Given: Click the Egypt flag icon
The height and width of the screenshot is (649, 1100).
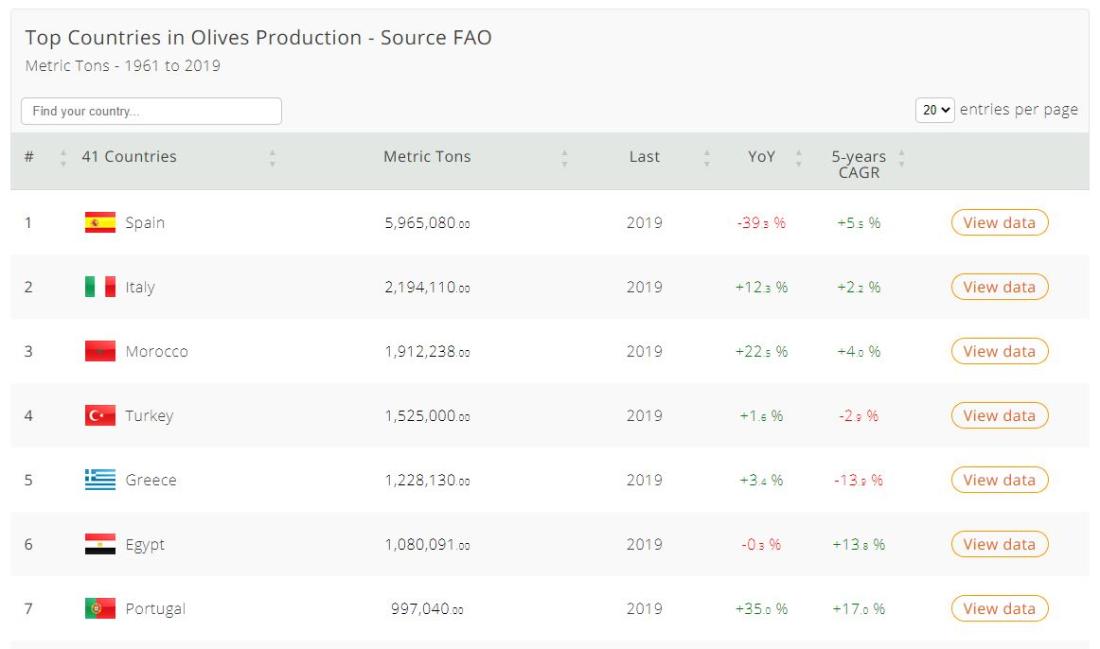Looking at the screenshot, I should 100,544.
